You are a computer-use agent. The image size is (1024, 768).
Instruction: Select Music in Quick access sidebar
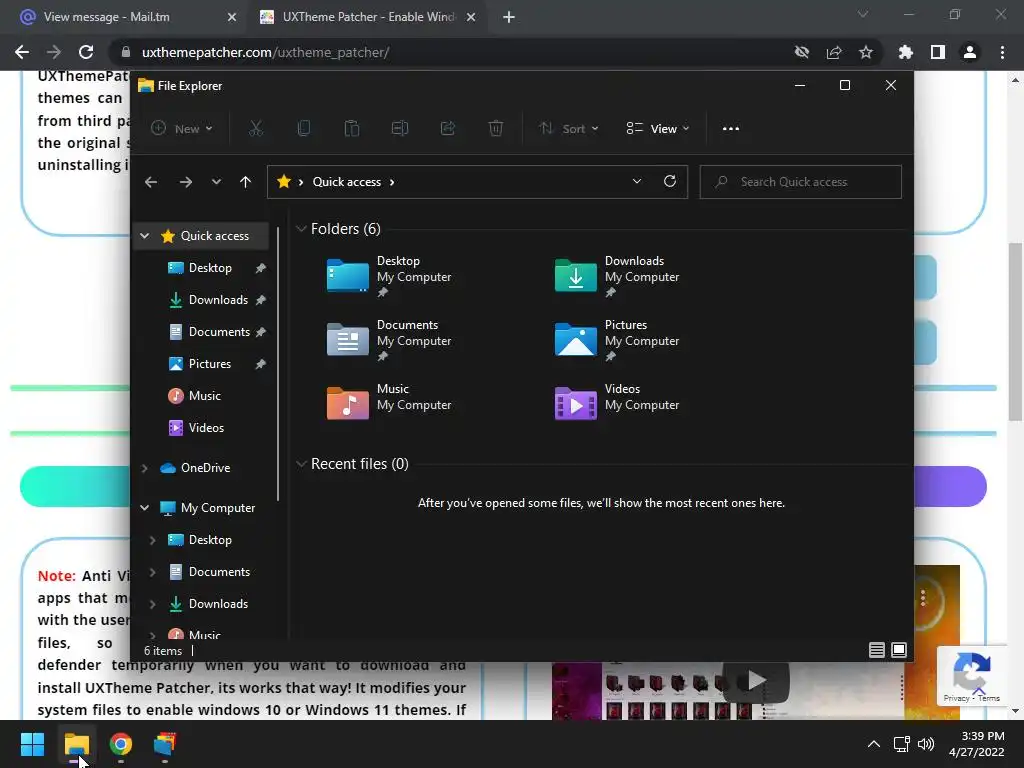click(x=205, y=396)
